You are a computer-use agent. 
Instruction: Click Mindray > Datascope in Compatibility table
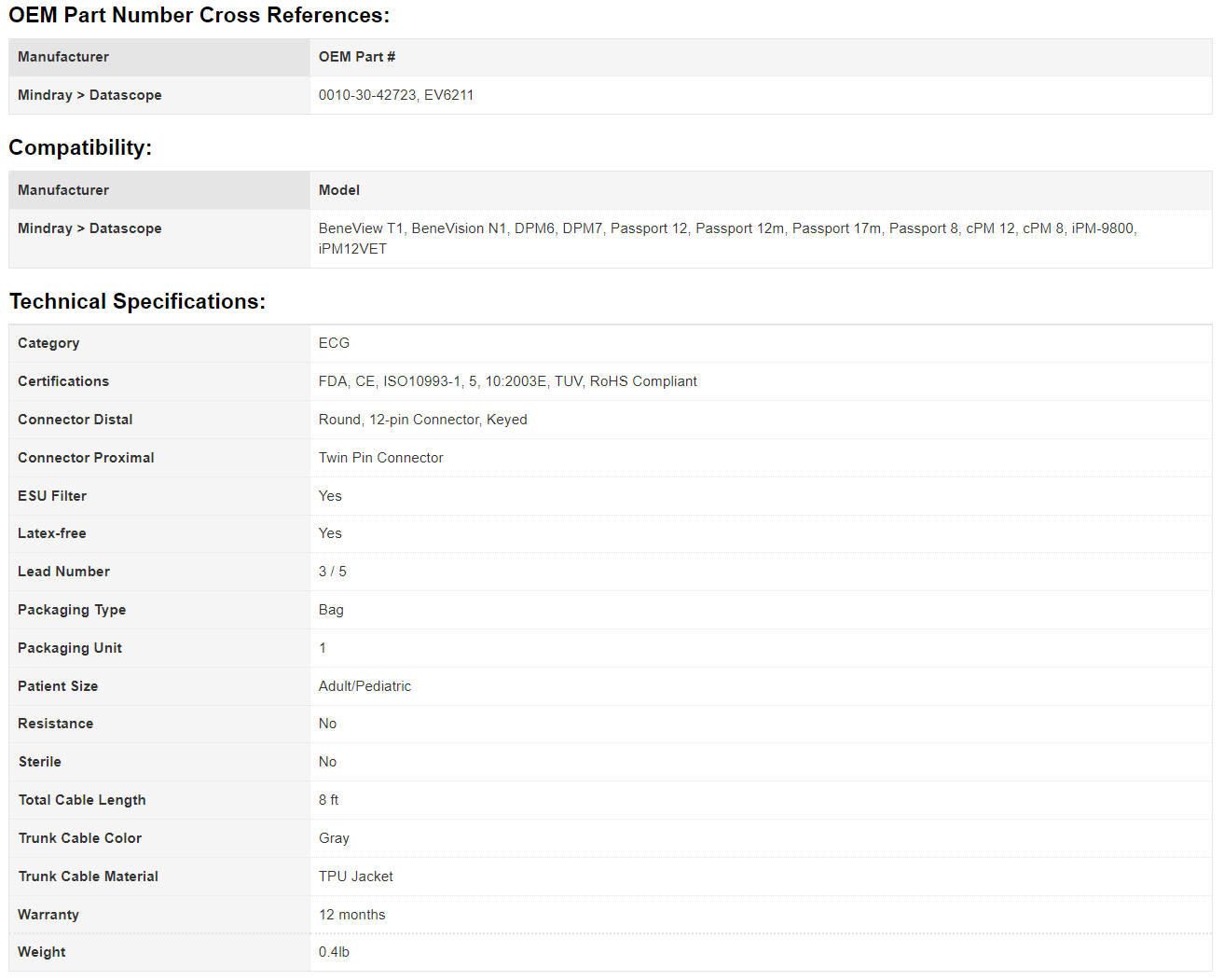point(89,228)
